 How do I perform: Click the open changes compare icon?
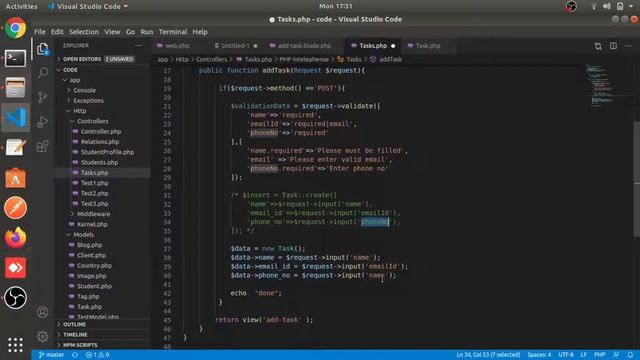[598, 46]
